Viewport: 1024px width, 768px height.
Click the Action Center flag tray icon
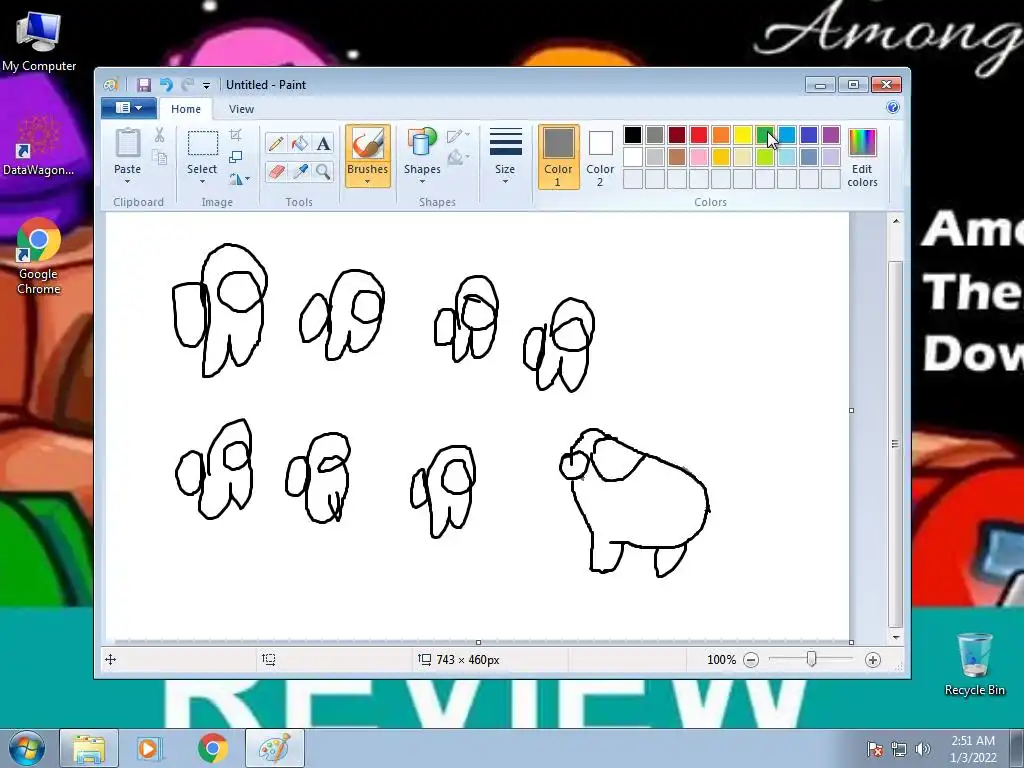point(875,749)
